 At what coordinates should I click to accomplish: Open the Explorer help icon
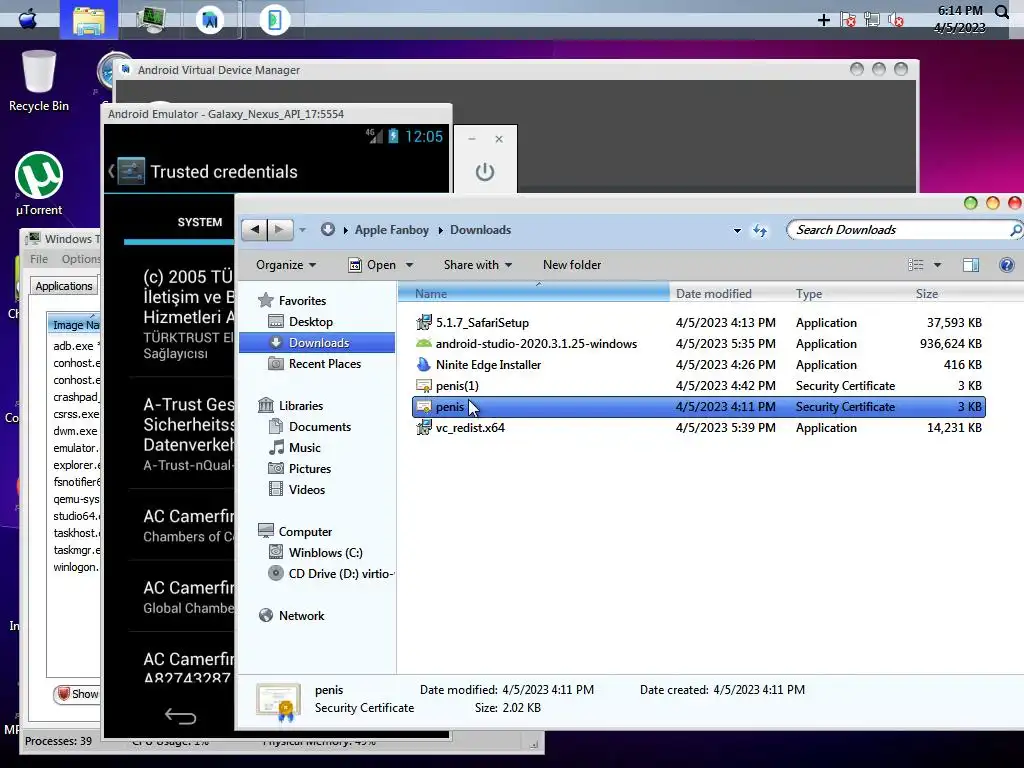coord(1006,264)
